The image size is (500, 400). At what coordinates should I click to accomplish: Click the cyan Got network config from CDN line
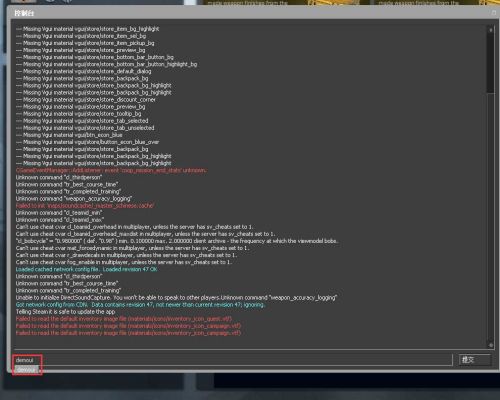coord(140,305)
